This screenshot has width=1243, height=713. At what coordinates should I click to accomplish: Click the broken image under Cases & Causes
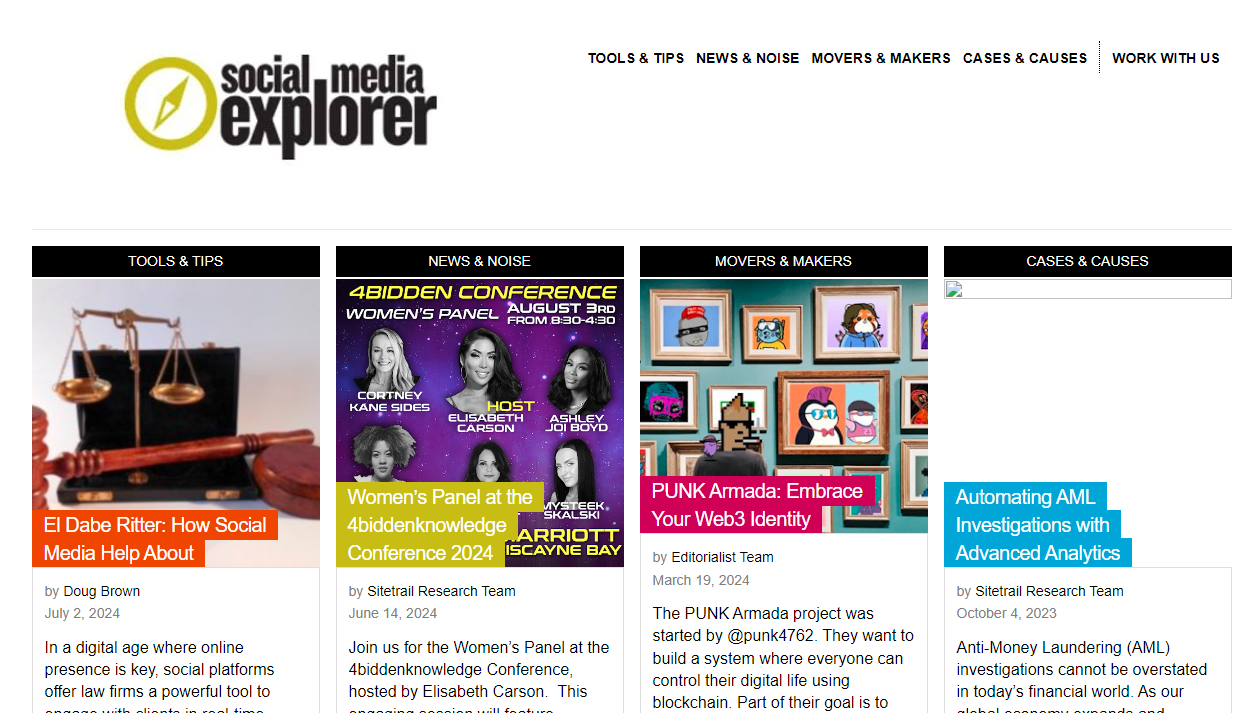(x=1088, y=289)
